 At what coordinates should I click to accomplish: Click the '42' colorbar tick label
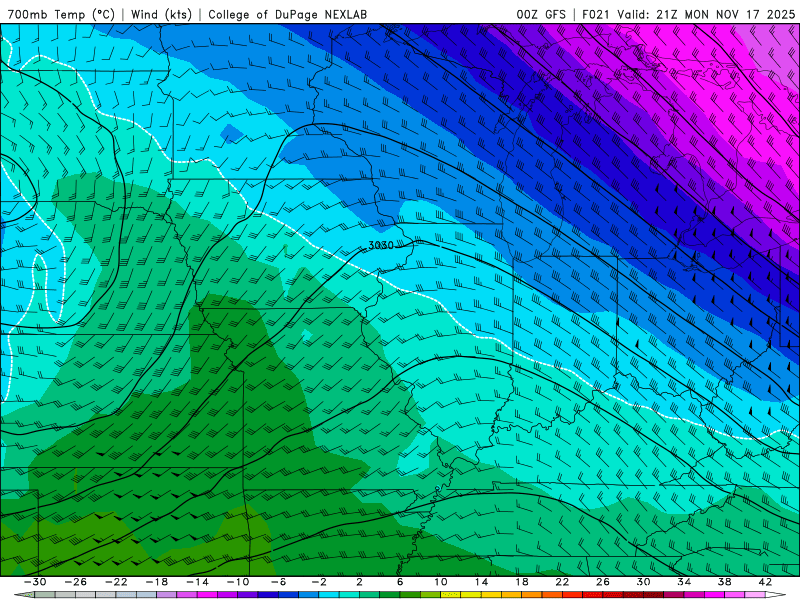(765, 582)
